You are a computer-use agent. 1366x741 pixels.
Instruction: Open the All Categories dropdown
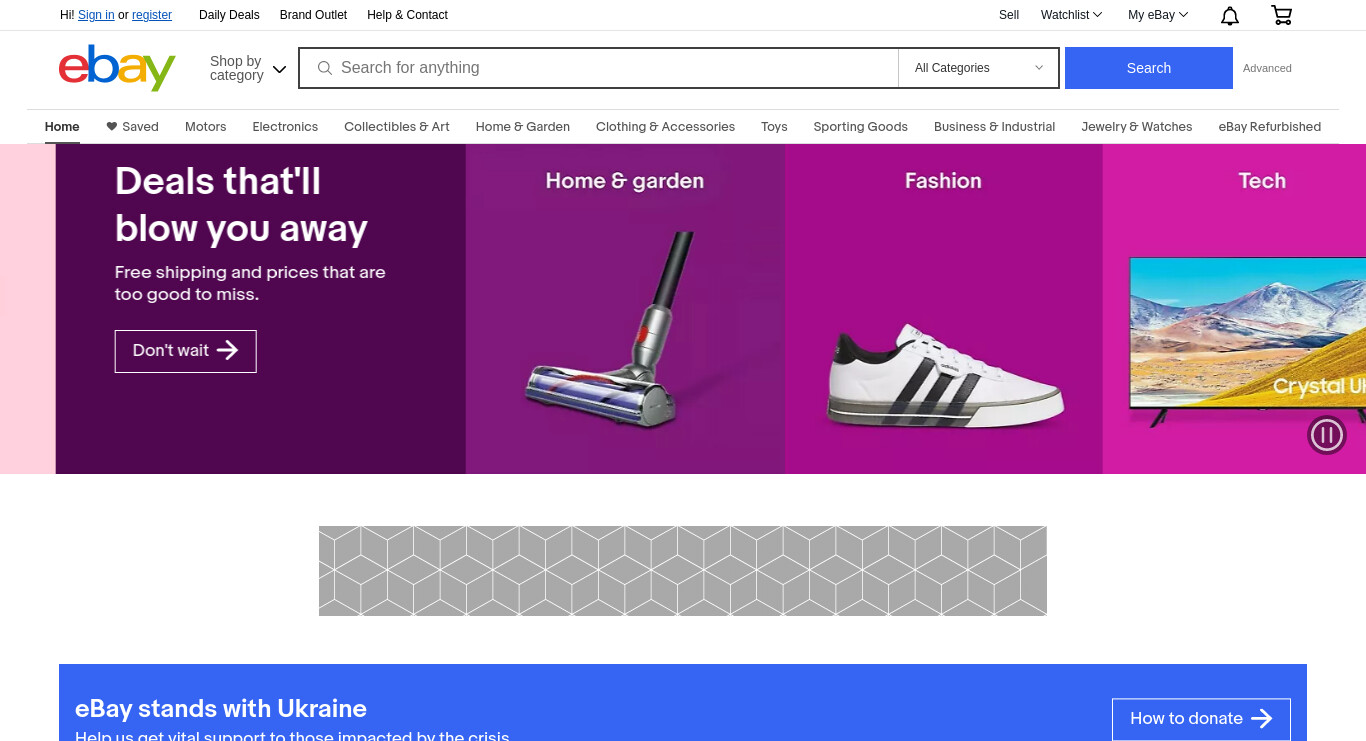coord(978,68)
